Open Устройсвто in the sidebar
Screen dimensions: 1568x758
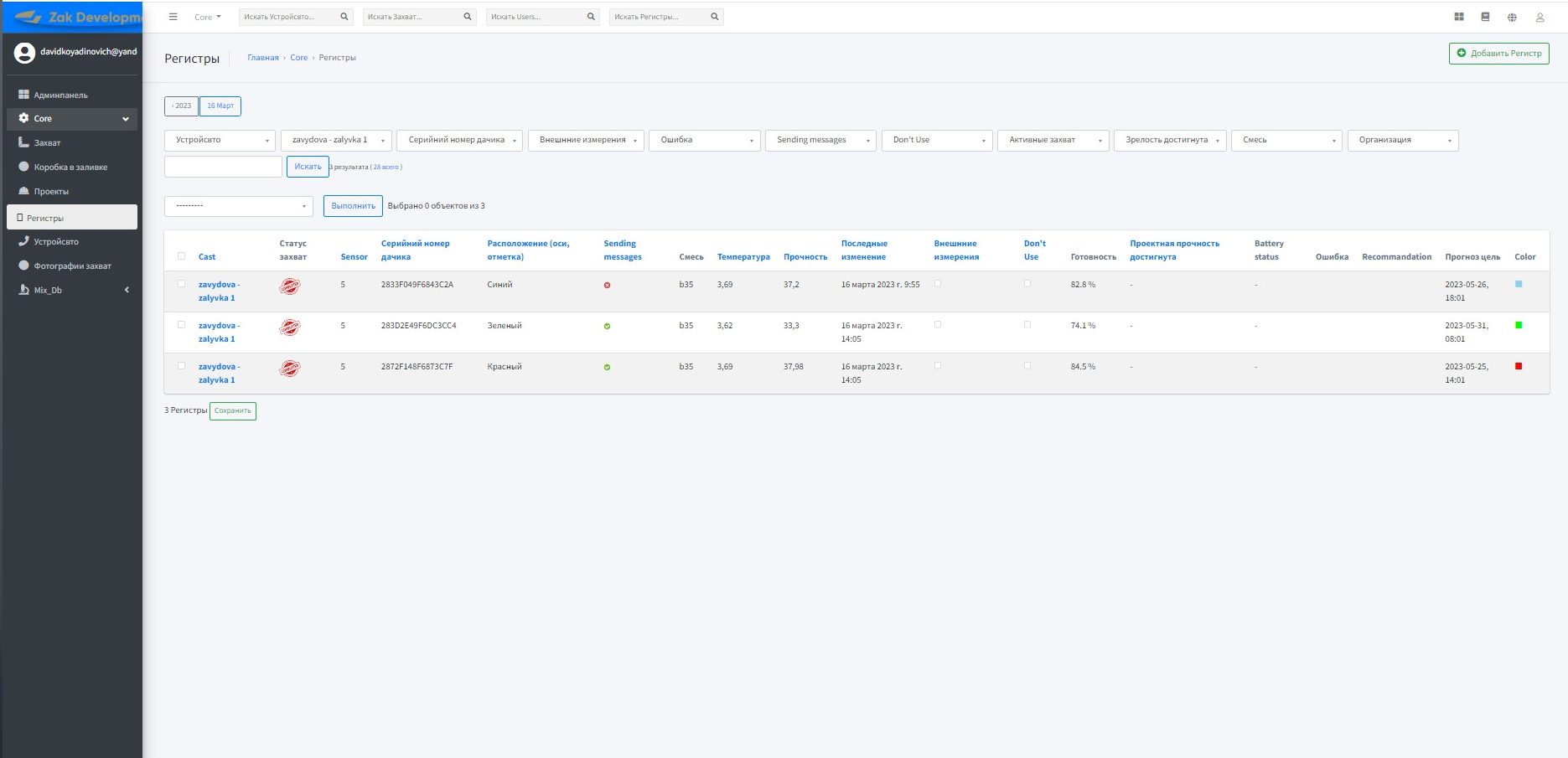55,242
